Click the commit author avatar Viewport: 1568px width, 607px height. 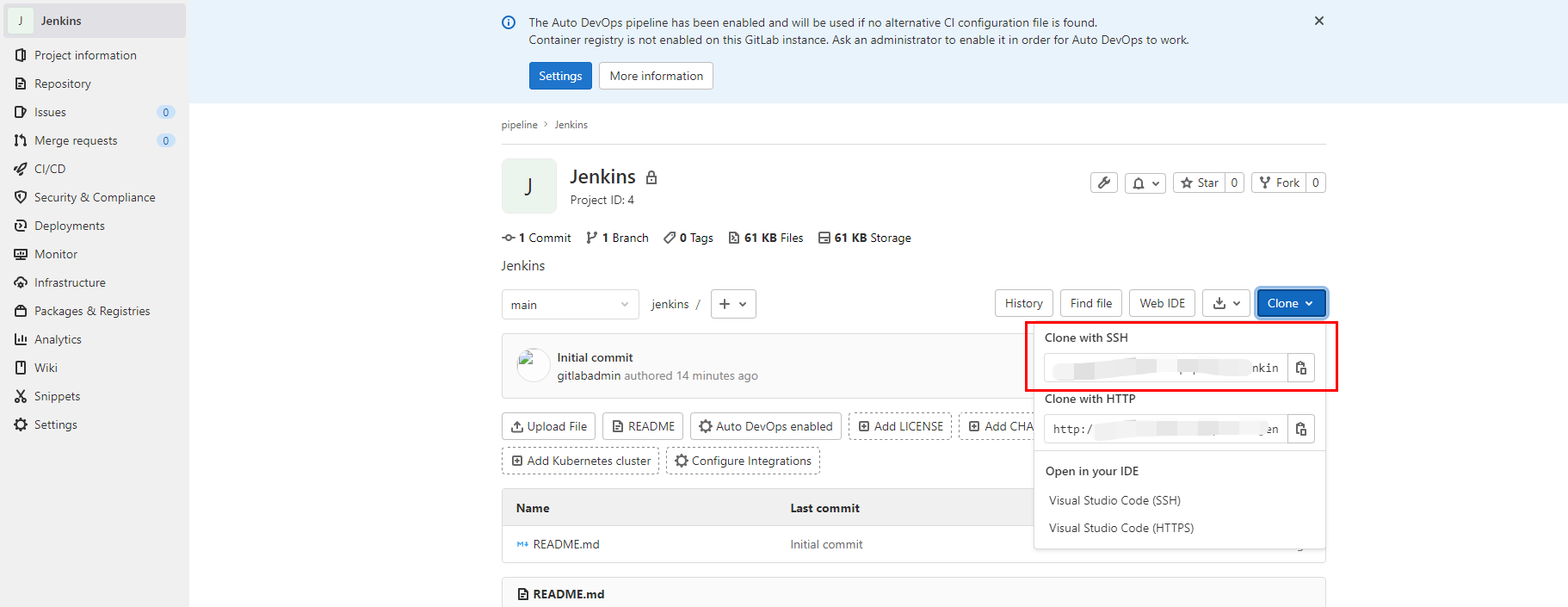click(x=533, y=365)
